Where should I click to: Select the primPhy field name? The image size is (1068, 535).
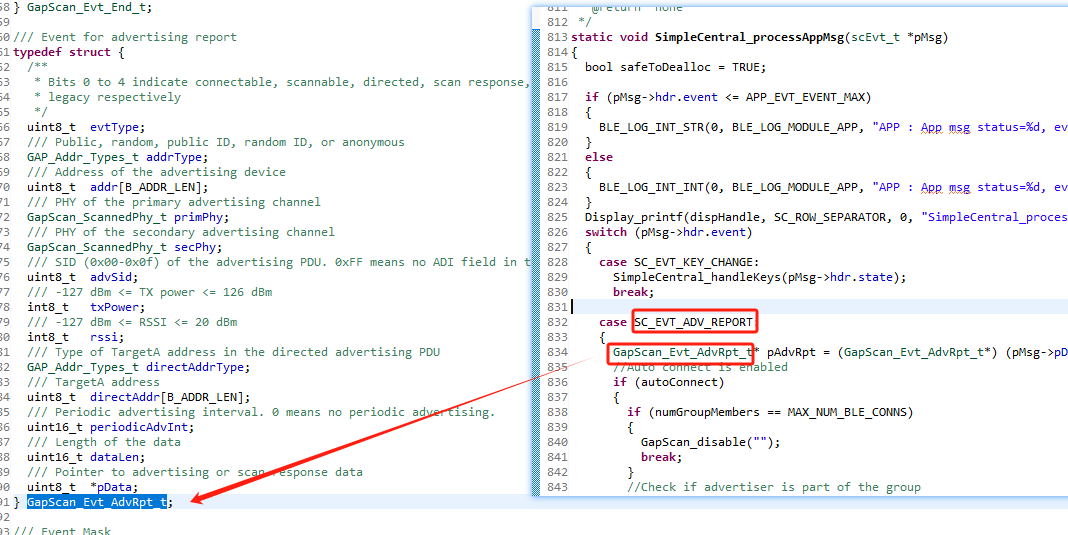[x=199, y=217]
